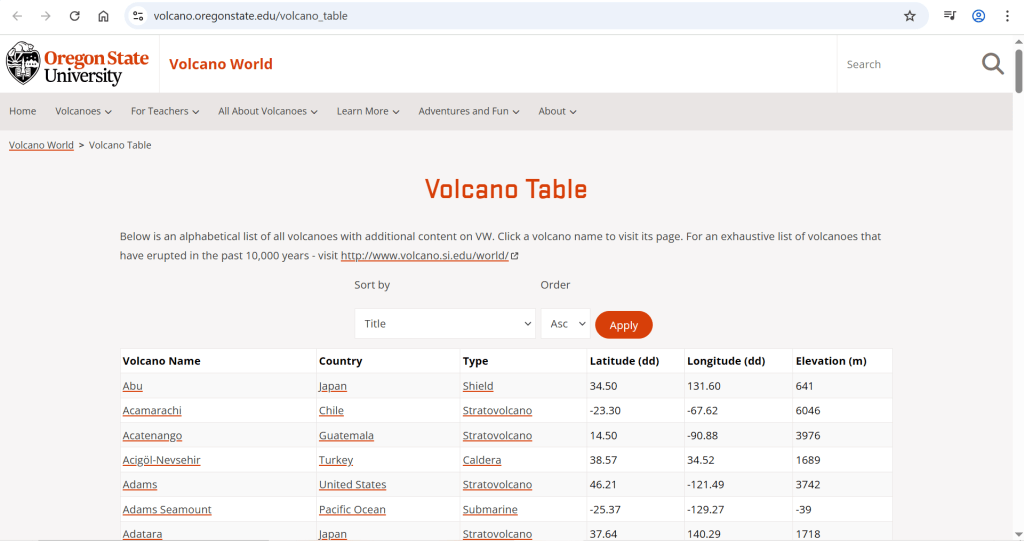Go to browser home icon
Viewport: 1024px width, 541px height.
point(104,16)
